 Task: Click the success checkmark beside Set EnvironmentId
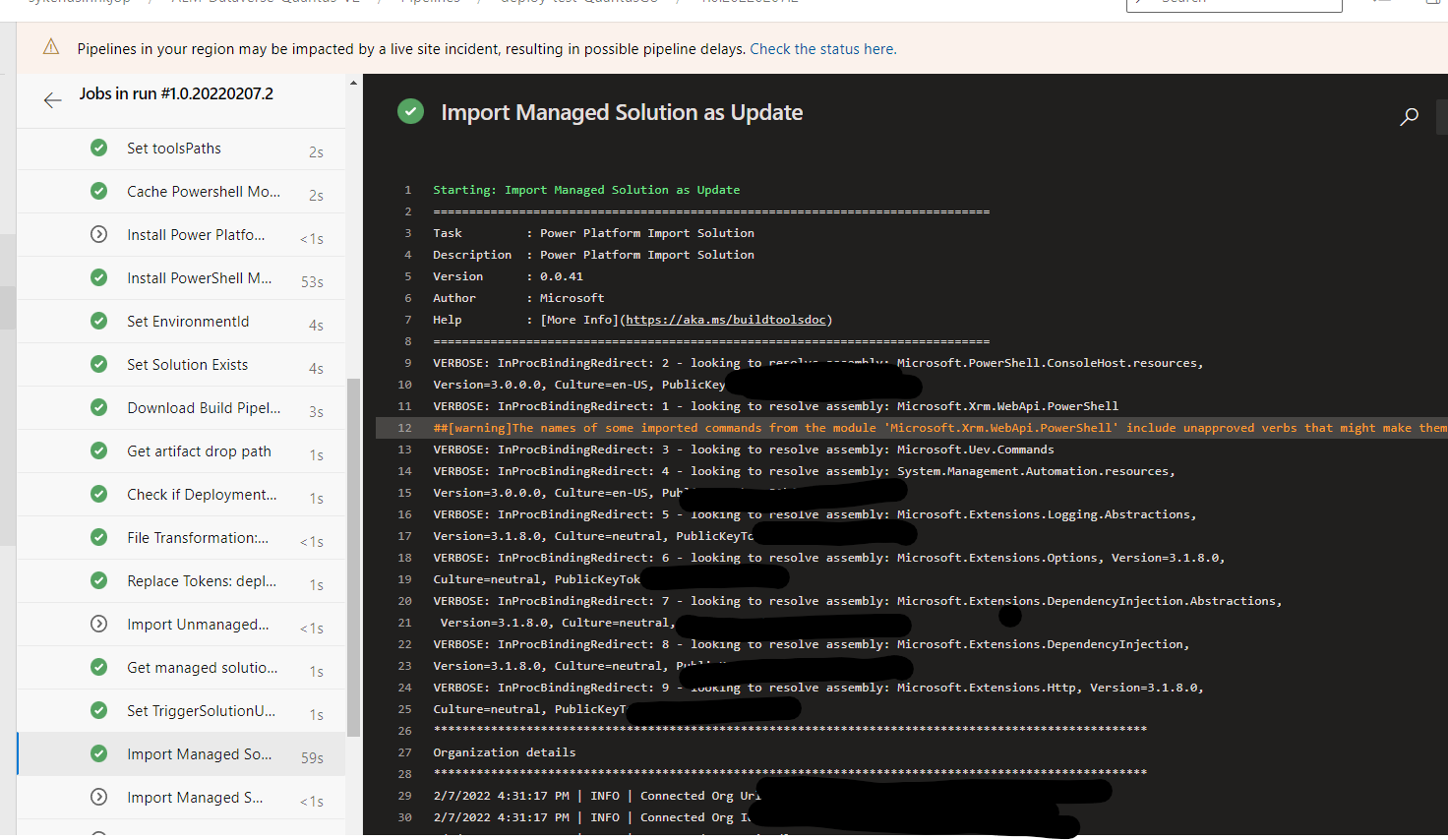(x=98, y=321)
